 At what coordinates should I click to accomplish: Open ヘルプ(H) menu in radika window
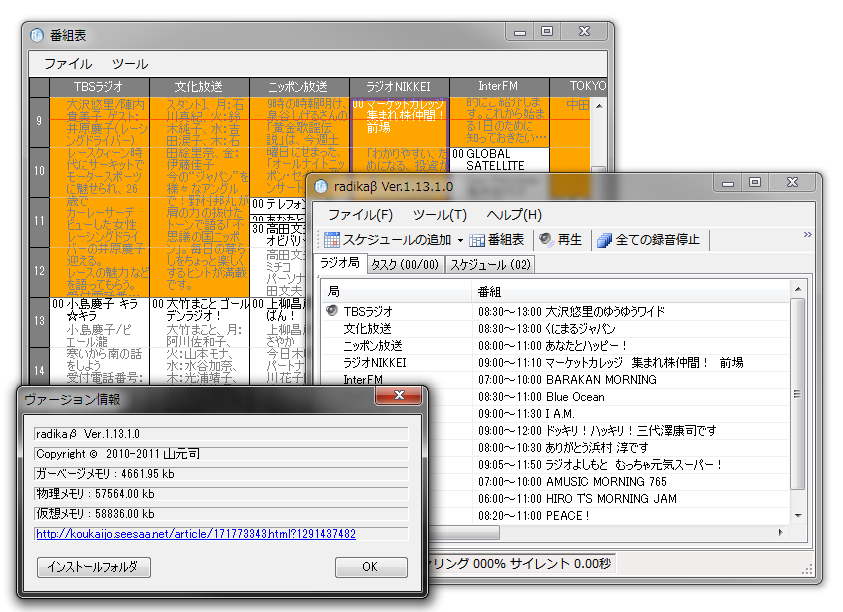click(x=514, y=215)
